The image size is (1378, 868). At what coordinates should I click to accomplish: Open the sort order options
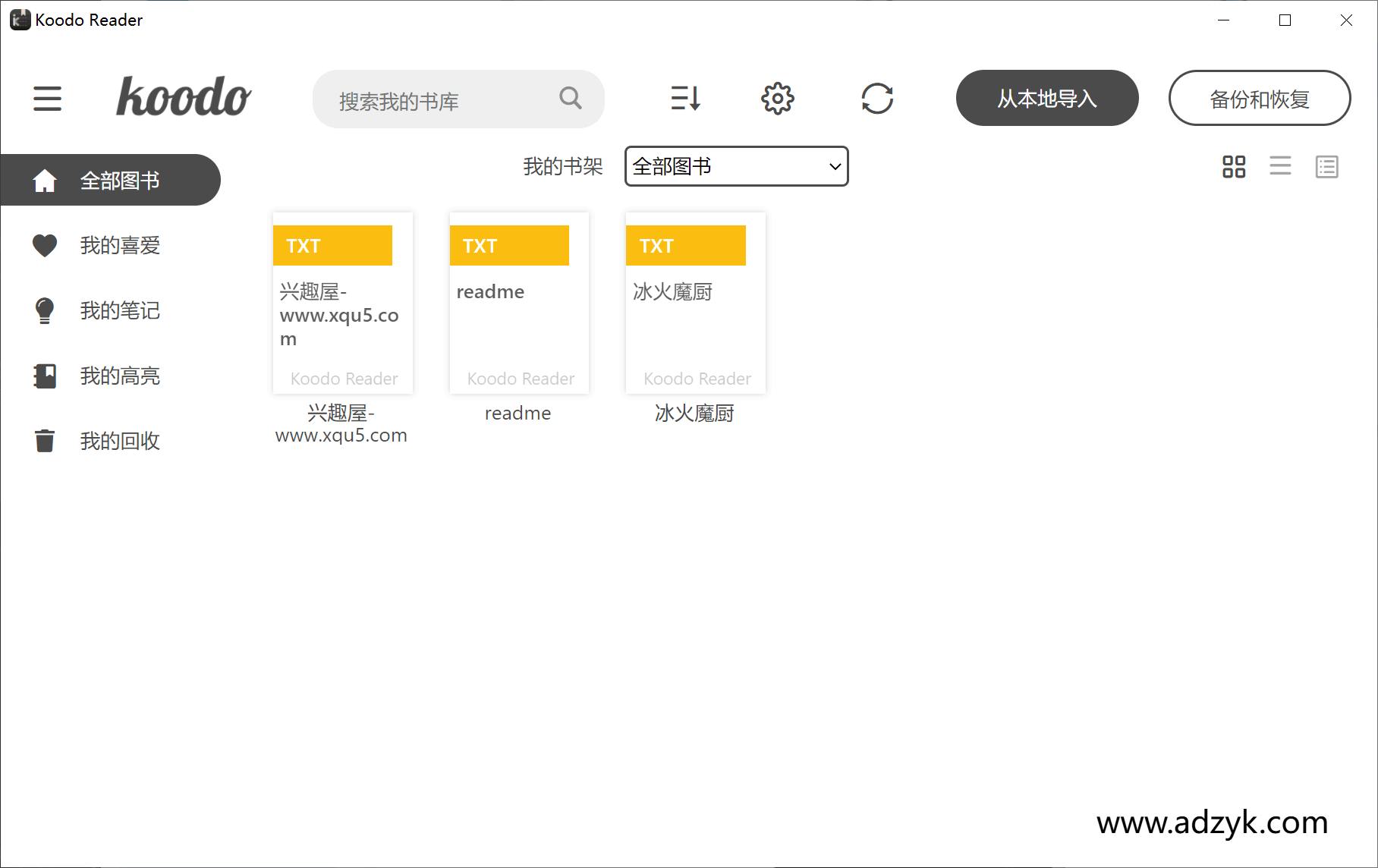(x=685, y=98)
